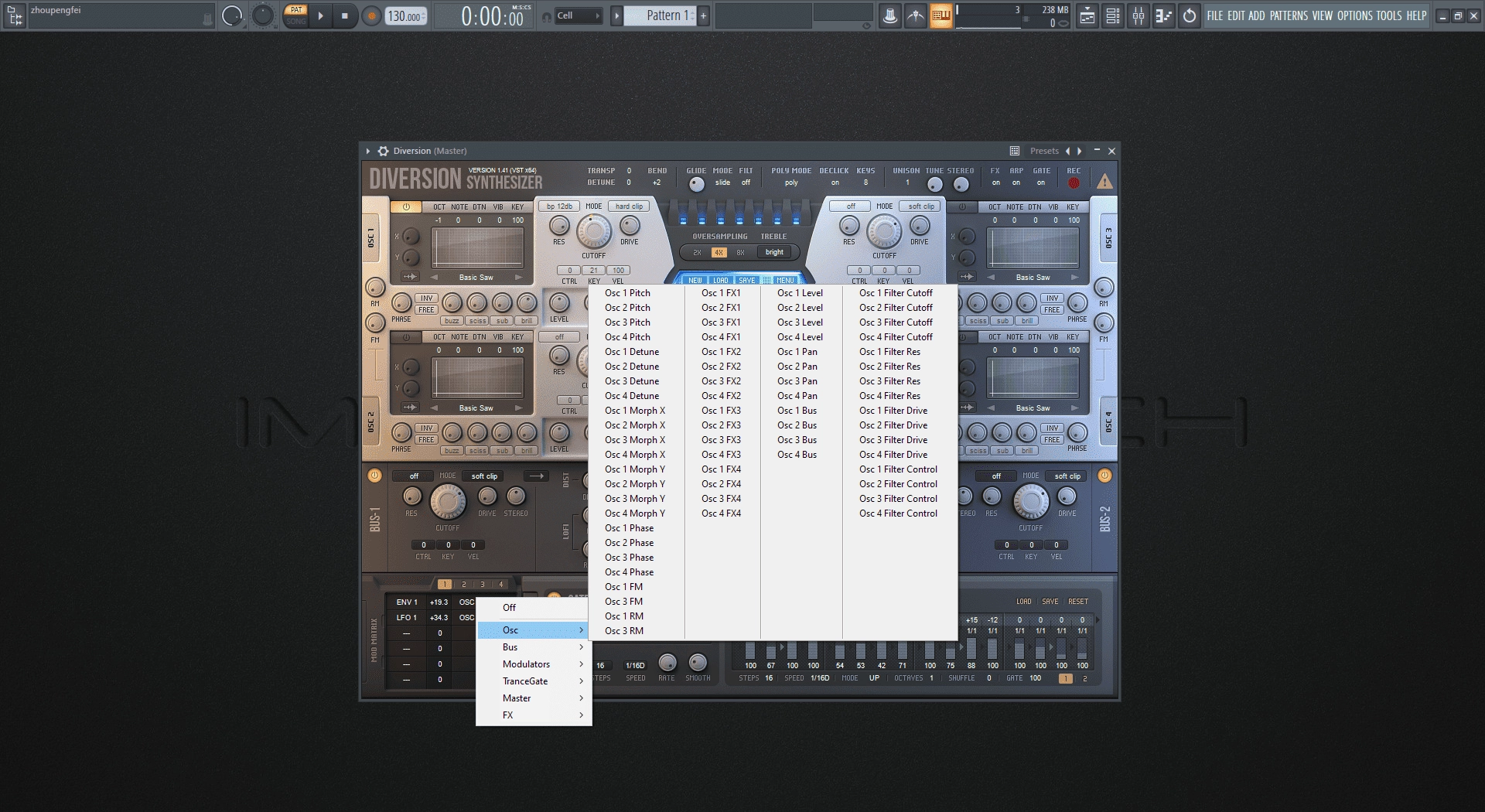Open the channel rack from toolbar
This screenshot has width=1485, height=812.
point(1113,15)
